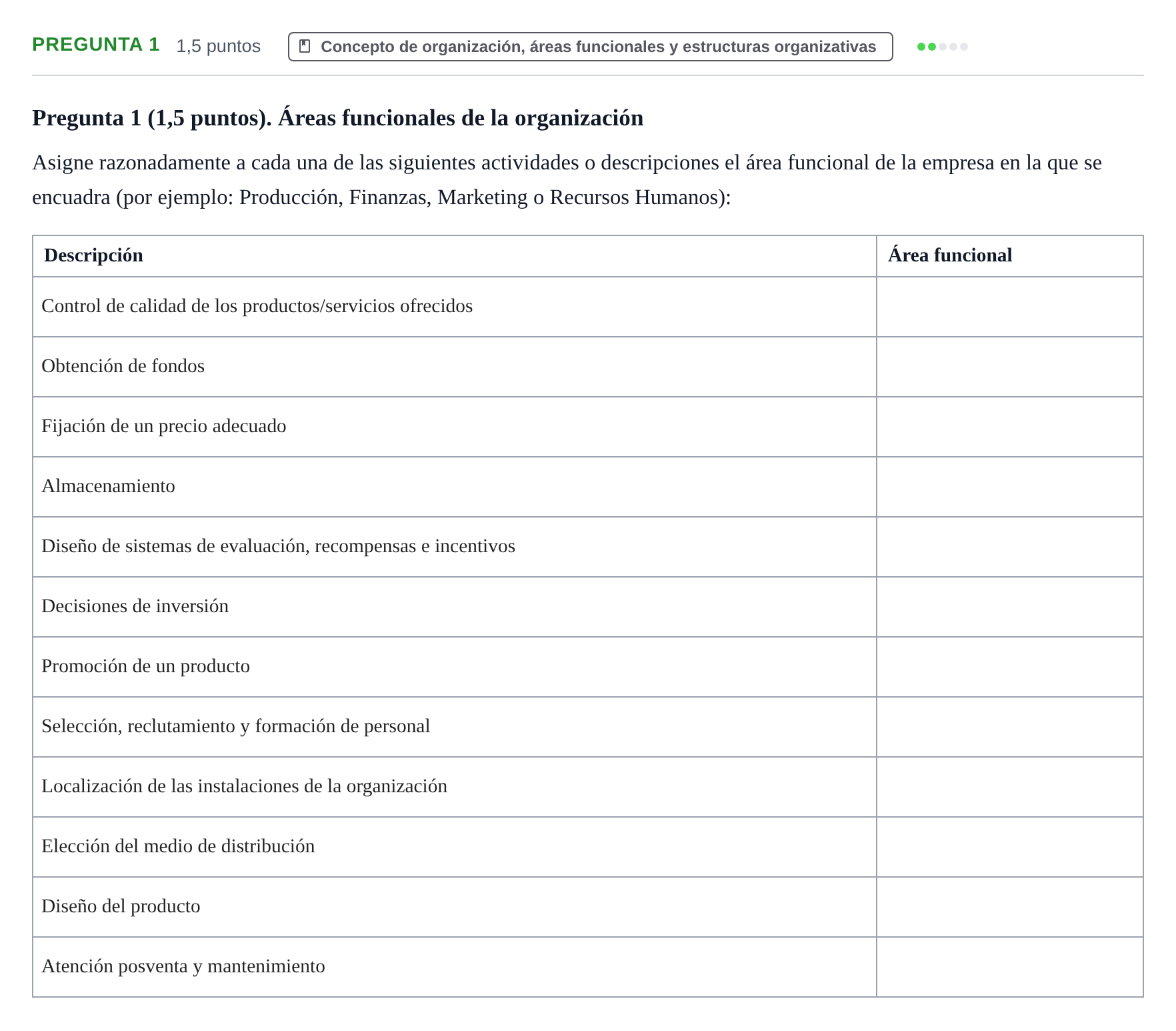Click the answer cell for Decisiones de inversión
1176x1031 pixels.
tap(1010, 607)
